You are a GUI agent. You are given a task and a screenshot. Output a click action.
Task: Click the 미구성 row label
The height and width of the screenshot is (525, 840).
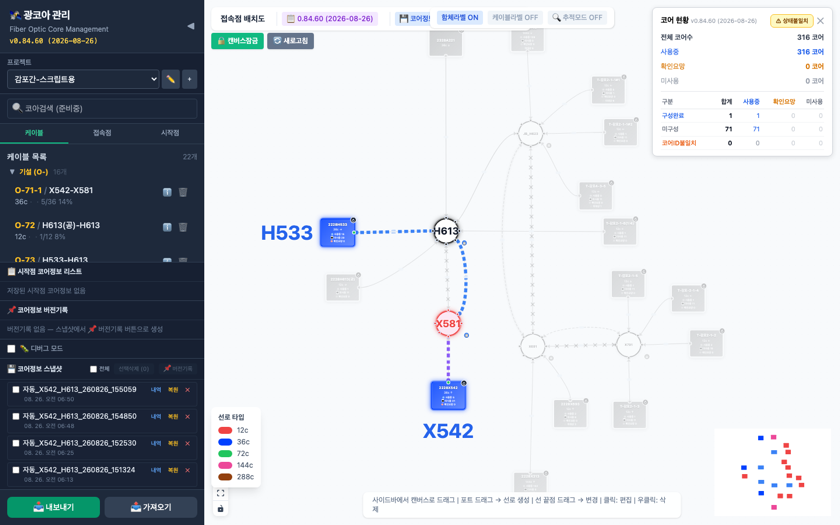coord(669,129)
